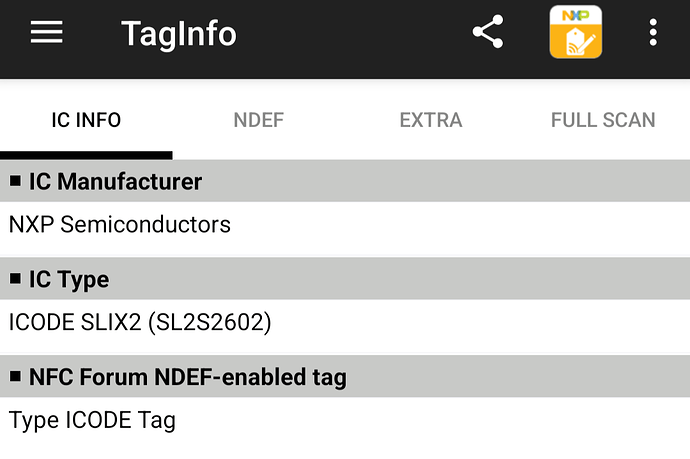
Task: Tap the share icon in the app bar
Action: click(x=488, y=32)
